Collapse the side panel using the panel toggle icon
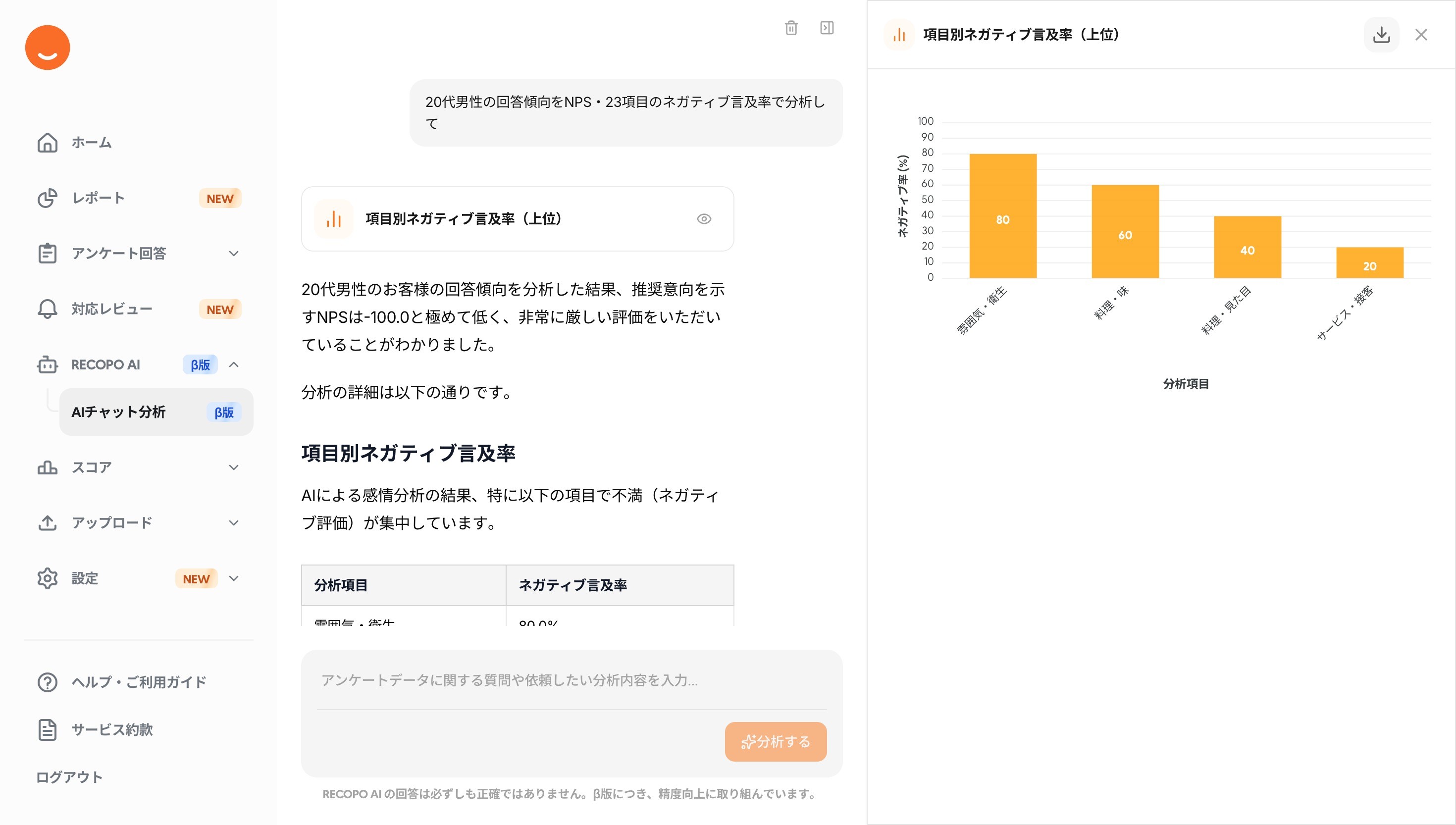Viewport: 1456px width, 825px height. pos(827,28)
